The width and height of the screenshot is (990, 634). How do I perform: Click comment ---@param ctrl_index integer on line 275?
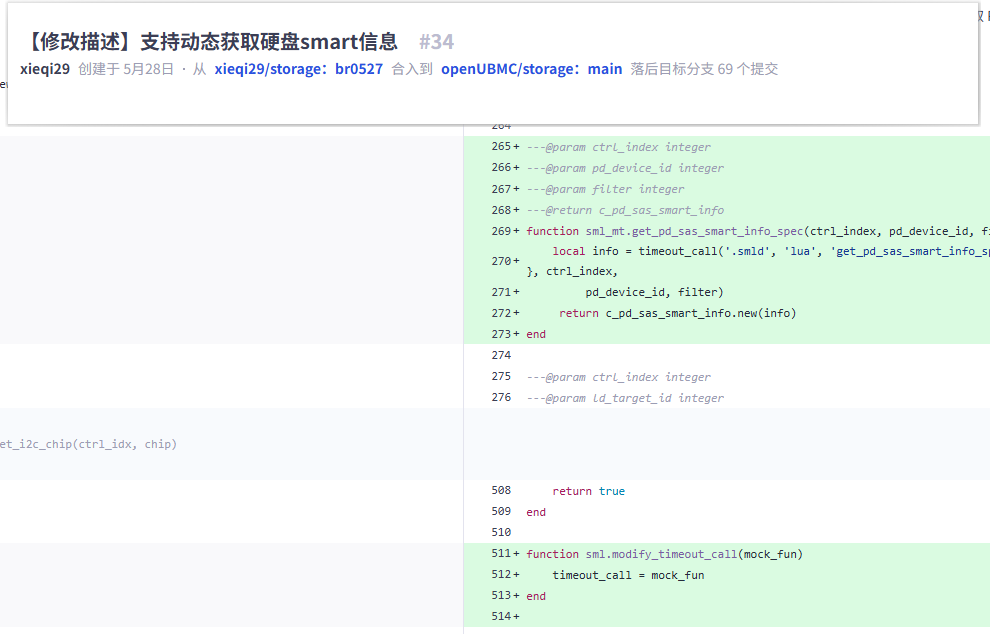click(x=618, y=377)
